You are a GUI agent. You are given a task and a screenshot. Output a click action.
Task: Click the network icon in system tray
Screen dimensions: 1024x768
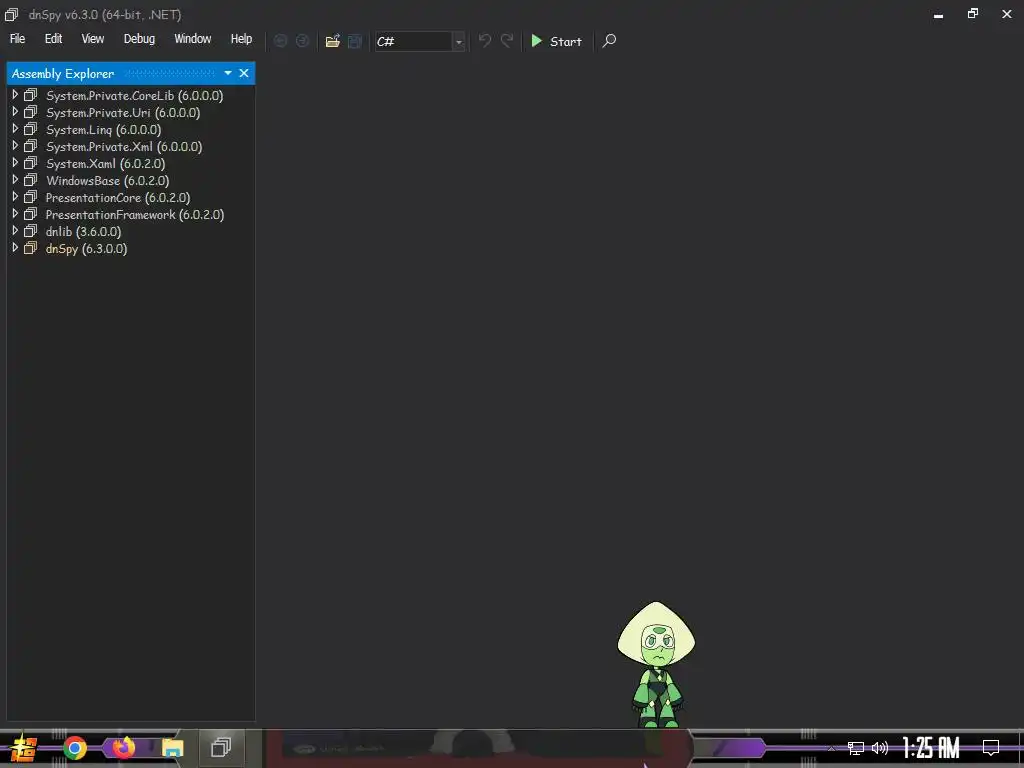pos(856,748)
